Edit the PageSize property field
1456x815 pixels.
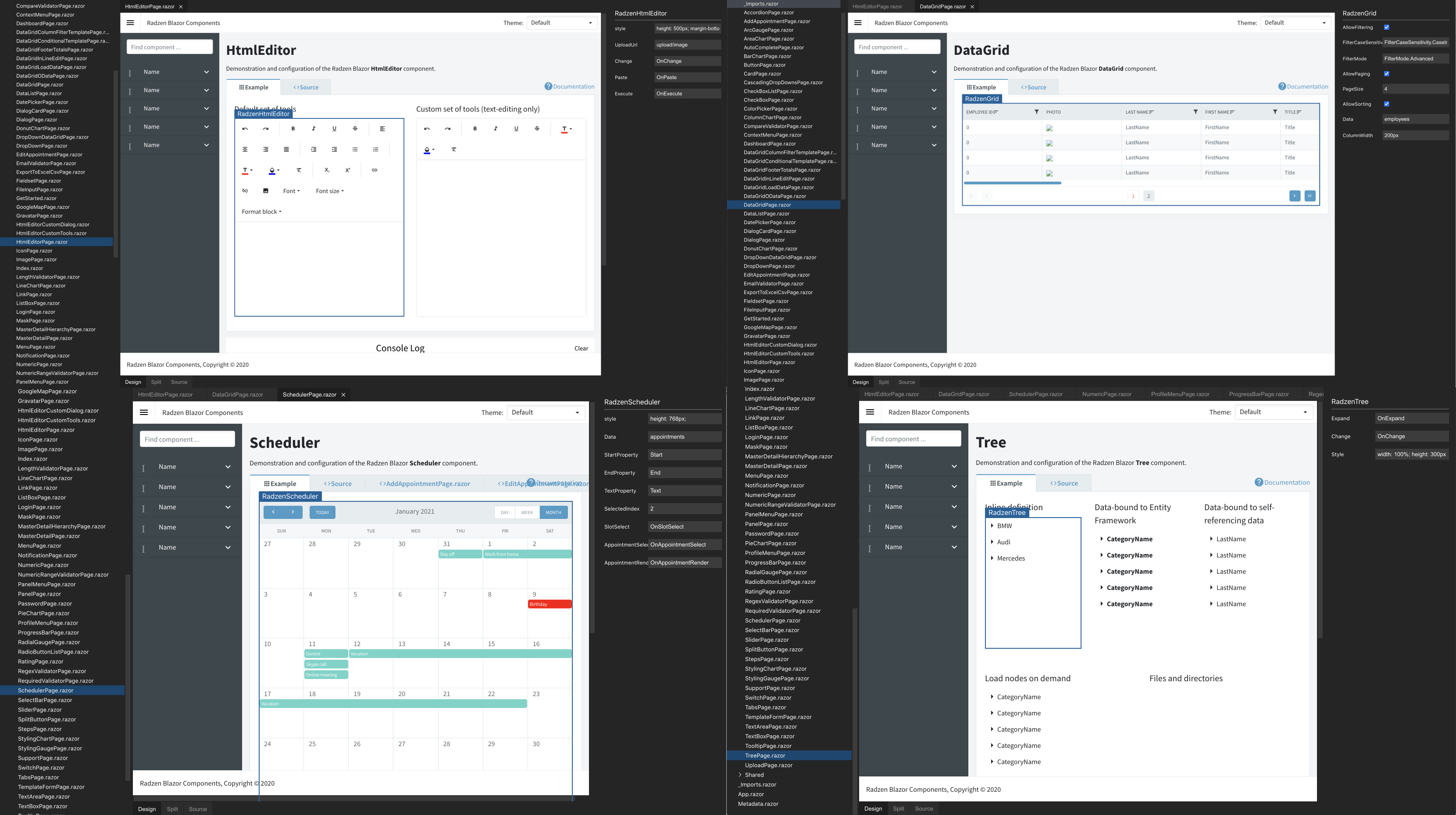tap(1415, 89)
